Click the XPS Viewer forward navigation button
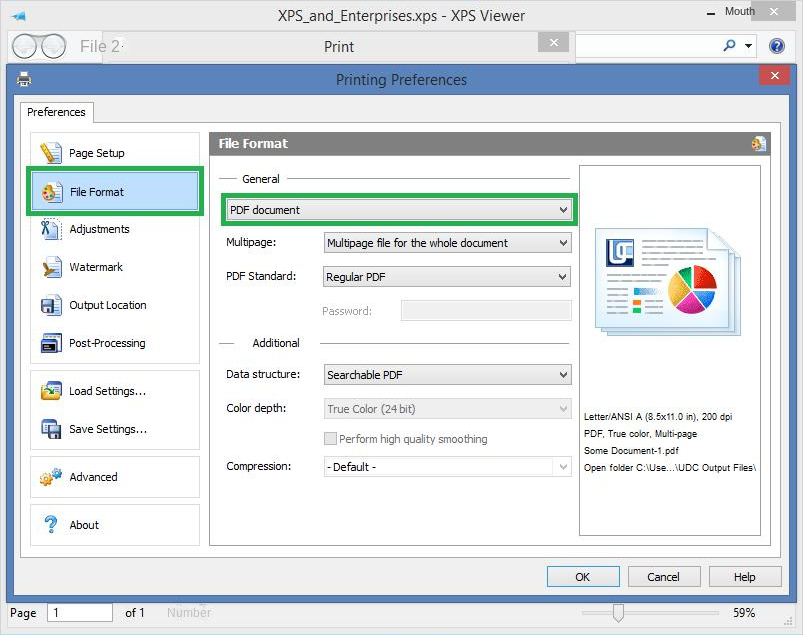The height and width of the screenshot is (635, 803). 53,46
